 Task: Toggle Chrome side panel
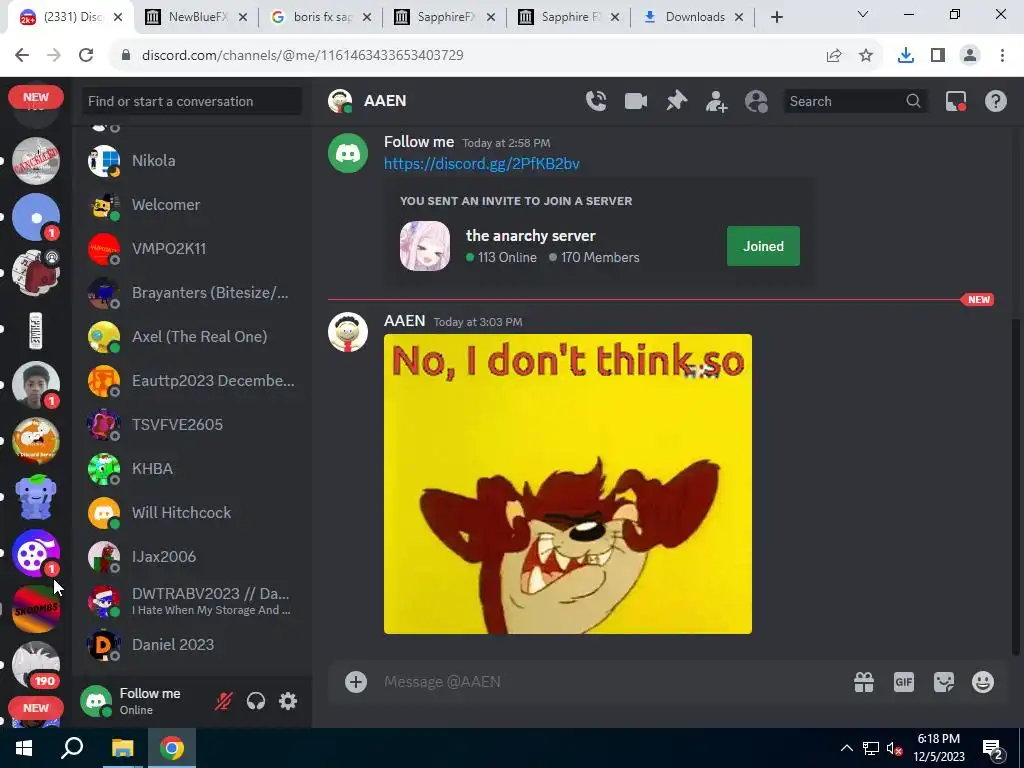tap(938, 56)
